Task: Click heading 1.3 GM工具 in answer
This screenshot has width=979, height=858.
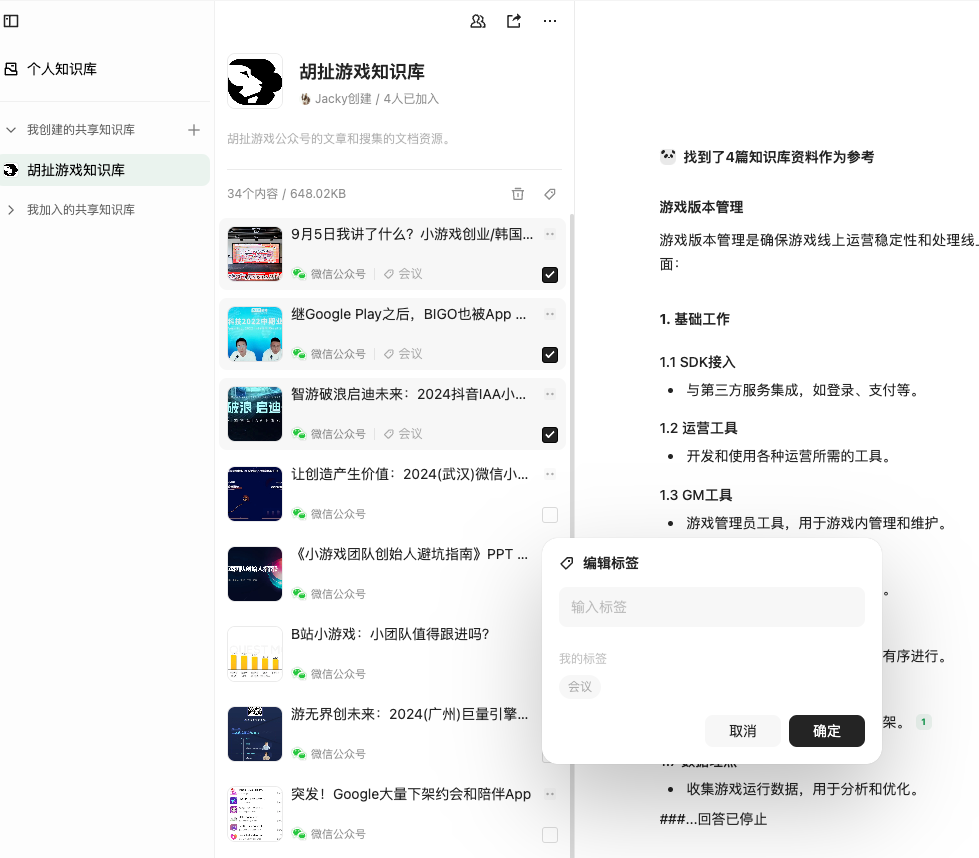Action: 696,495
